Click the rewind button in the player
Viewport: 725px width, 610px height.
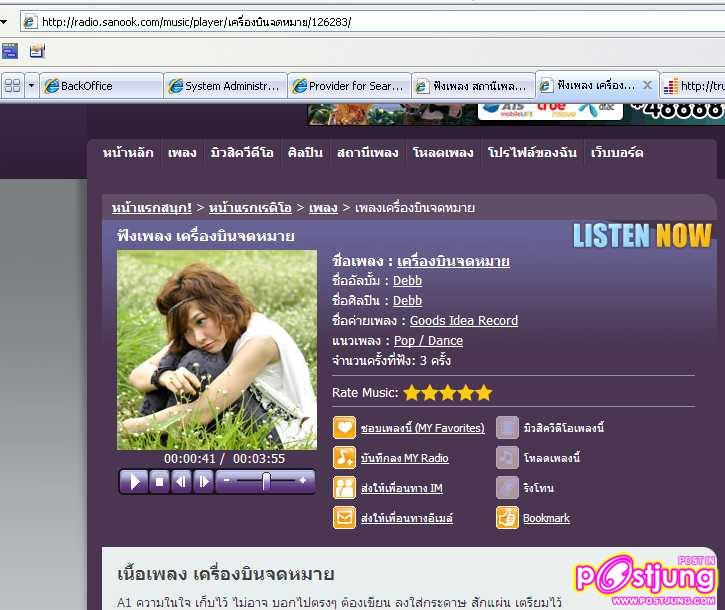181,482
